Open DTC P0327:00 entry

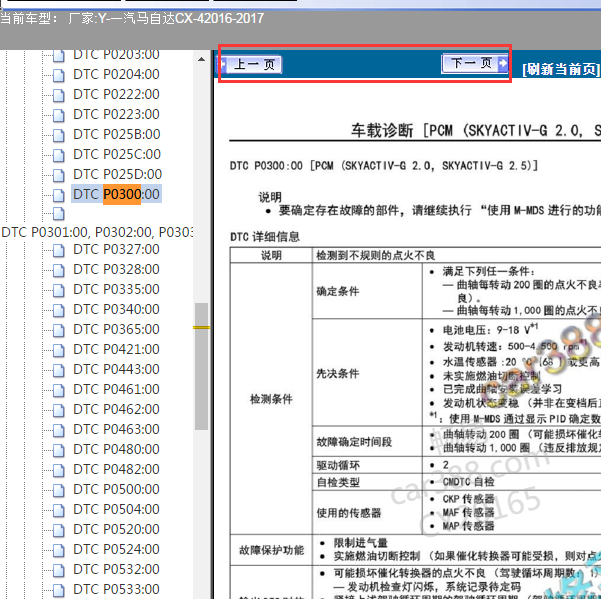point(116,249)
